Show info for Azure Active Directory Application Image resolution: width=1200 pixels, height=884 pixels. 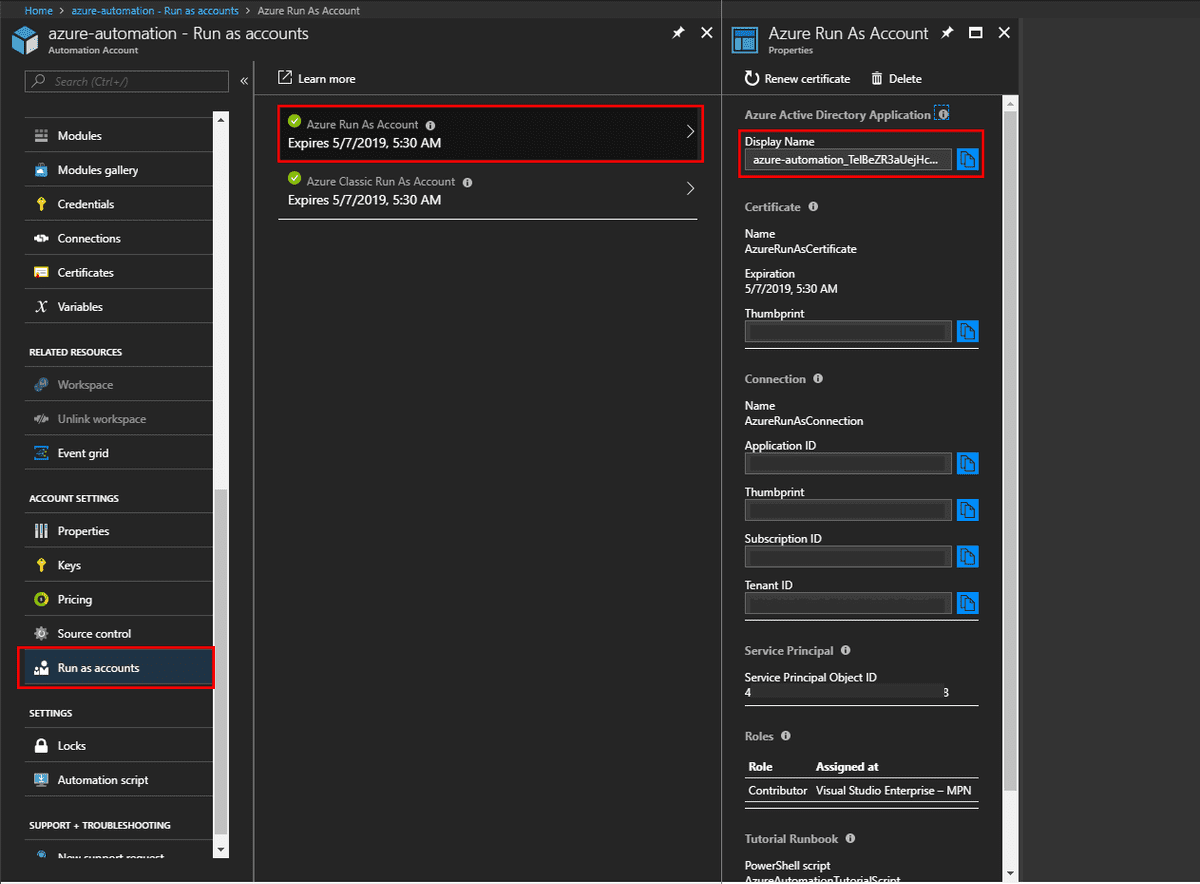942,115
